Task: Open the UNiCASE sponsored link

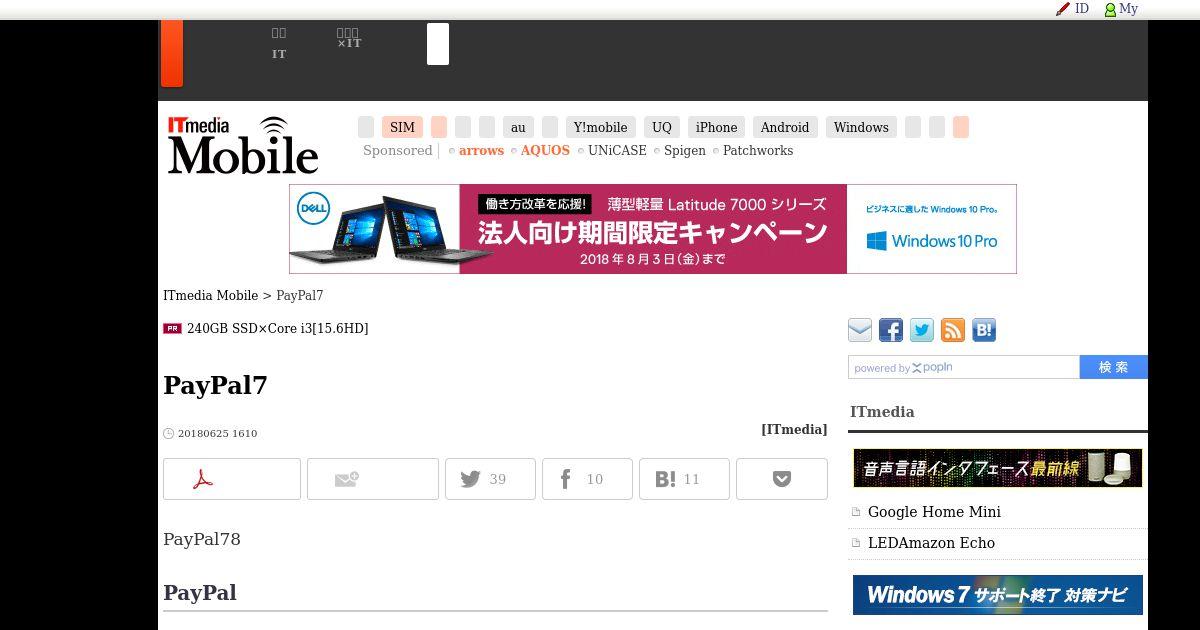Action: 617,151
